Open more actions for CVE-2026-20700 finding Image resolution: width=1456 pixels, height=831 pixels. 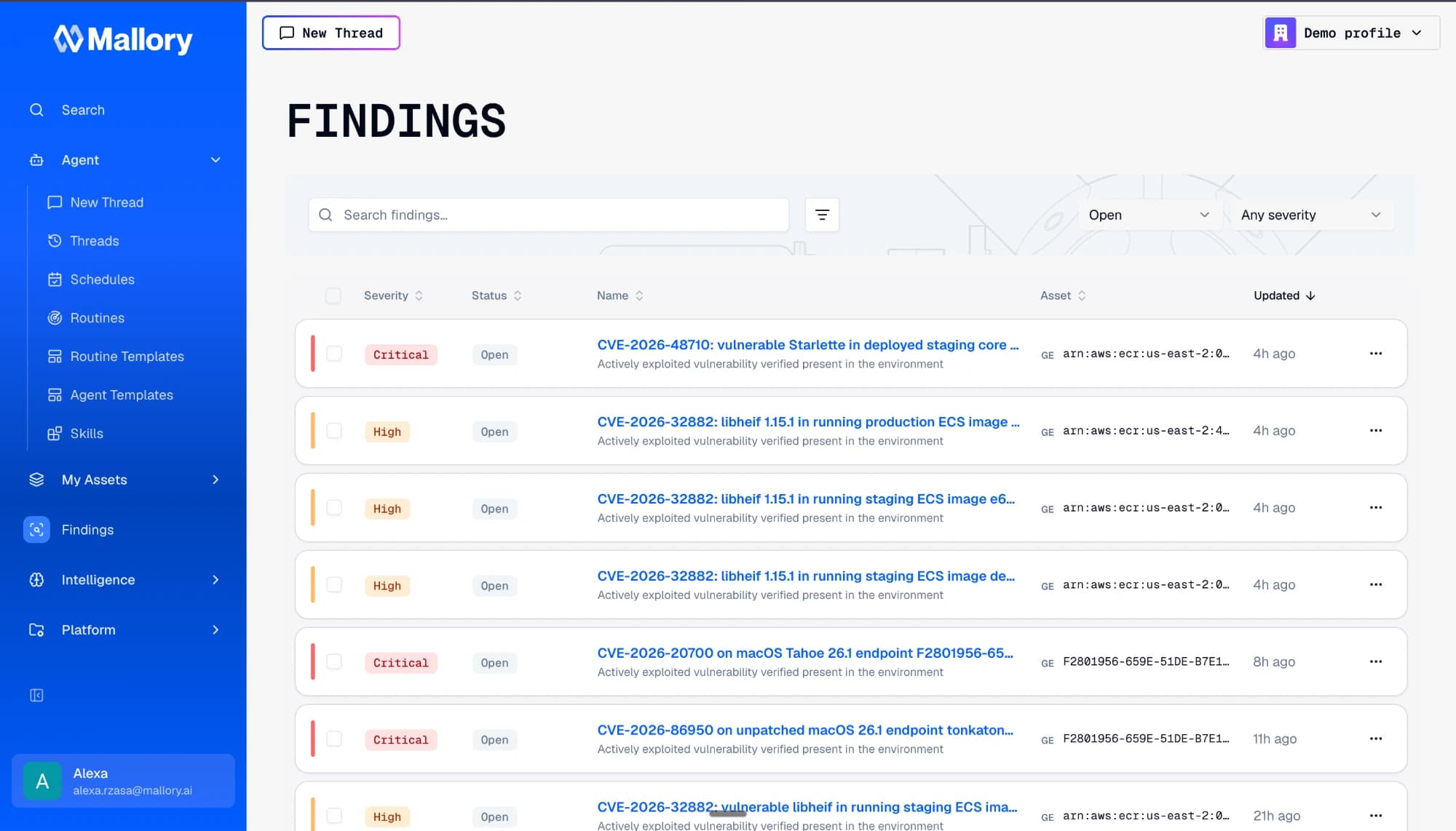1375,661
